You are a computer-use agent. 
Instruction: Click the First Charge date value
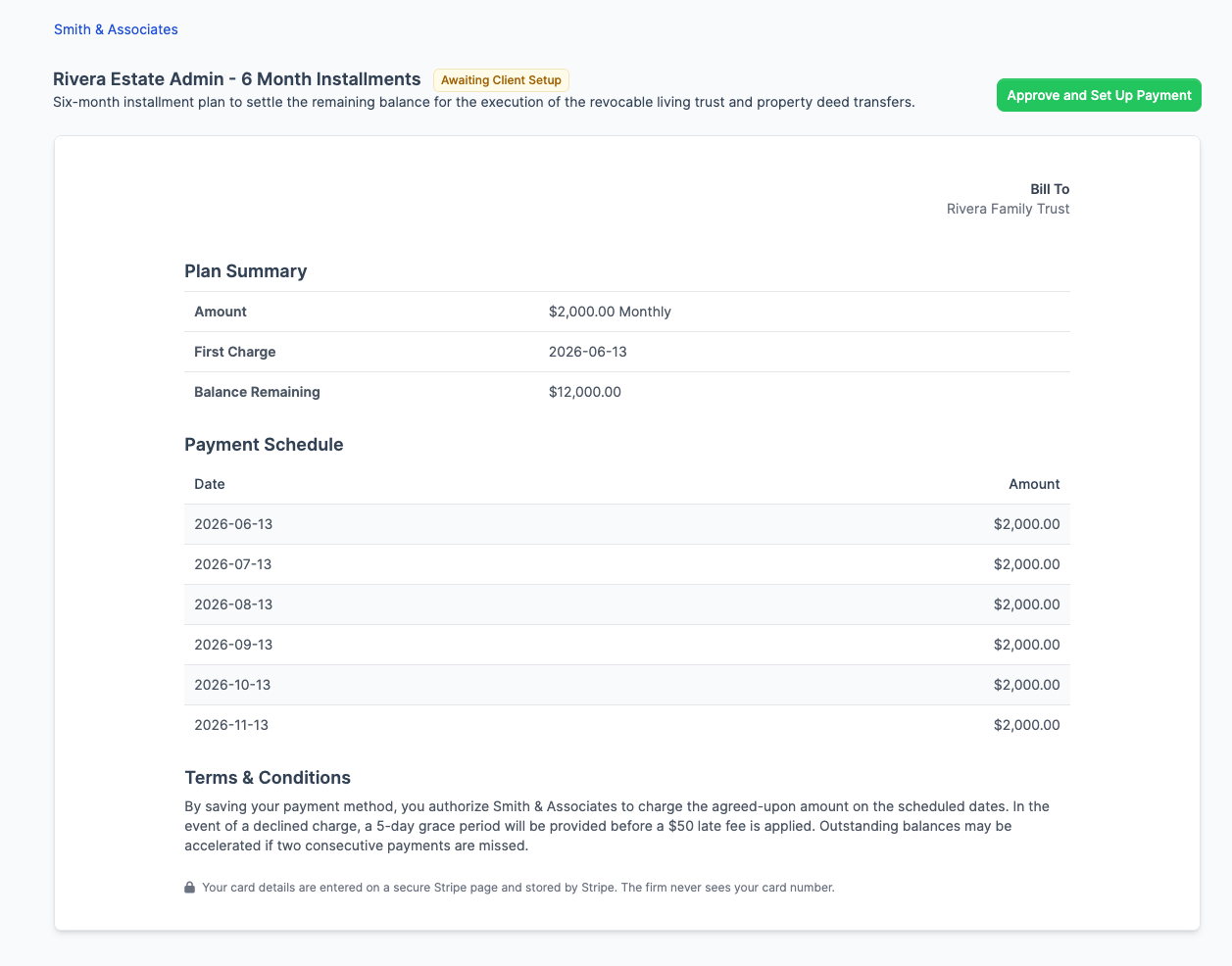588,352
